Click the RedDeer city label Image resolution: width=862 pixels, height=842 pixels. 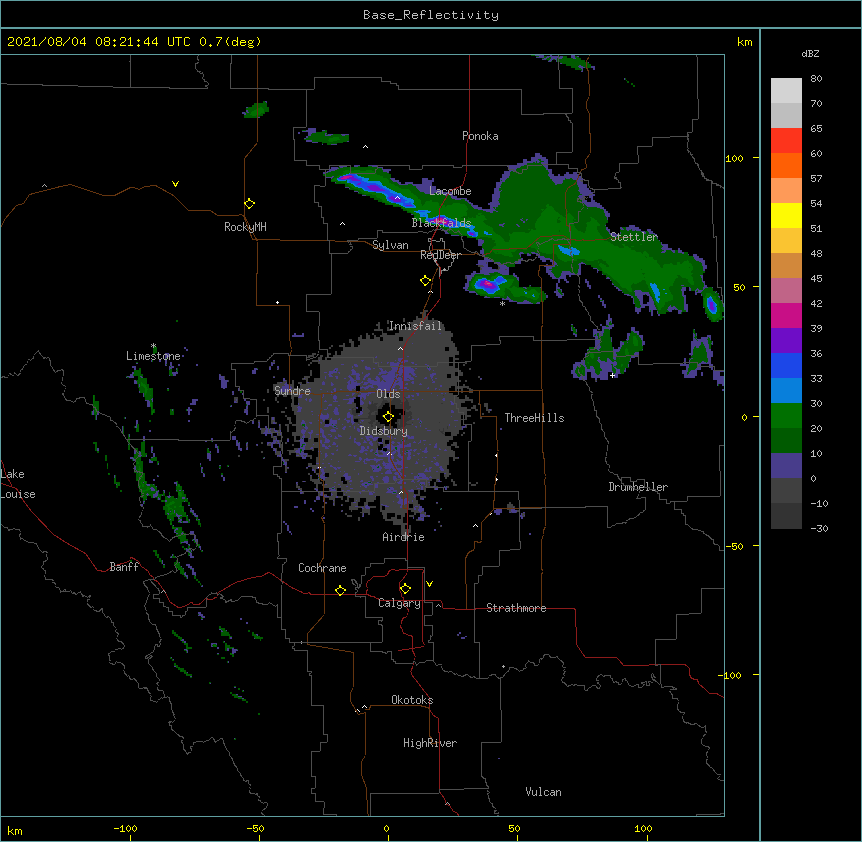coord(440,255)
